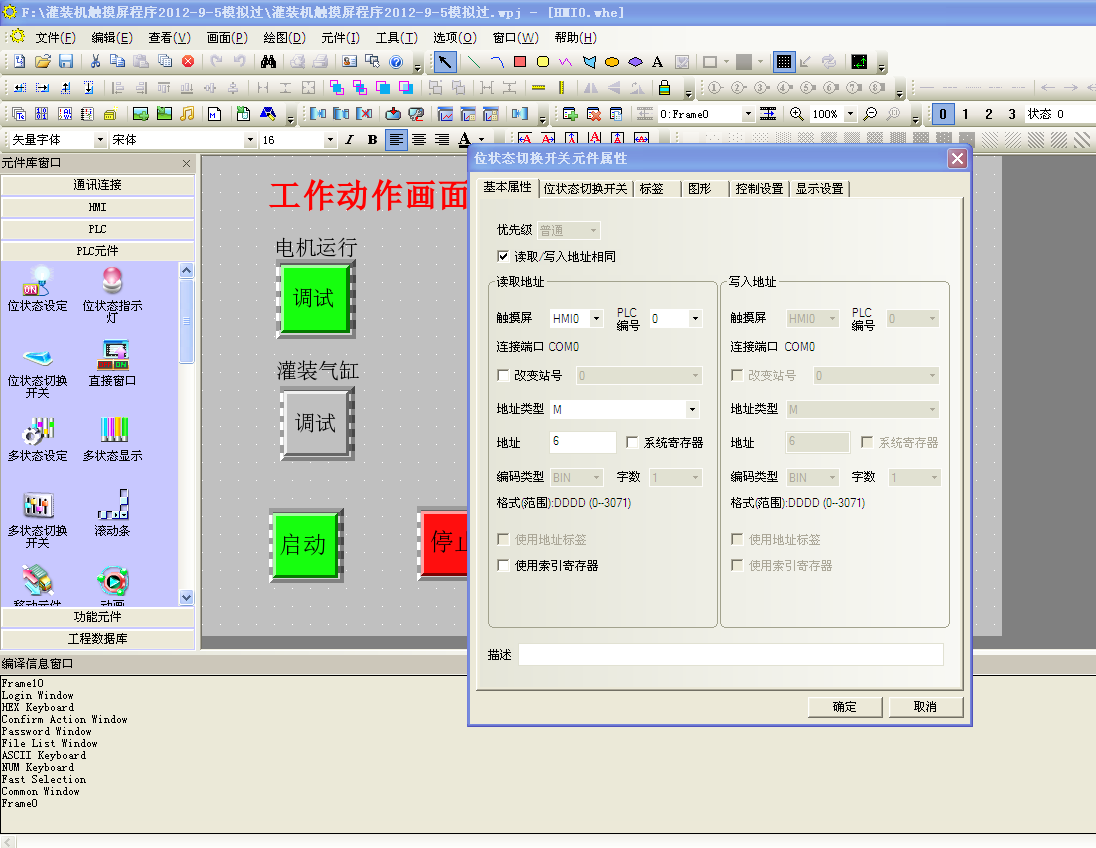Switch to the 标签 tab
Viewport: 1096px width, 848px height.
(x=651, y=188)
